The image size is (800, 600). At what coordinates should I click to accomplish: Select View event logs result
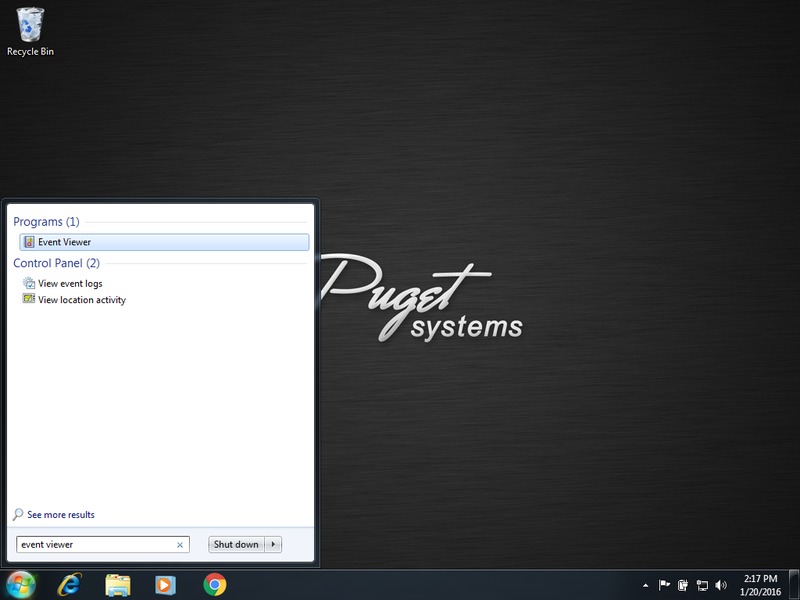point(70,284)
